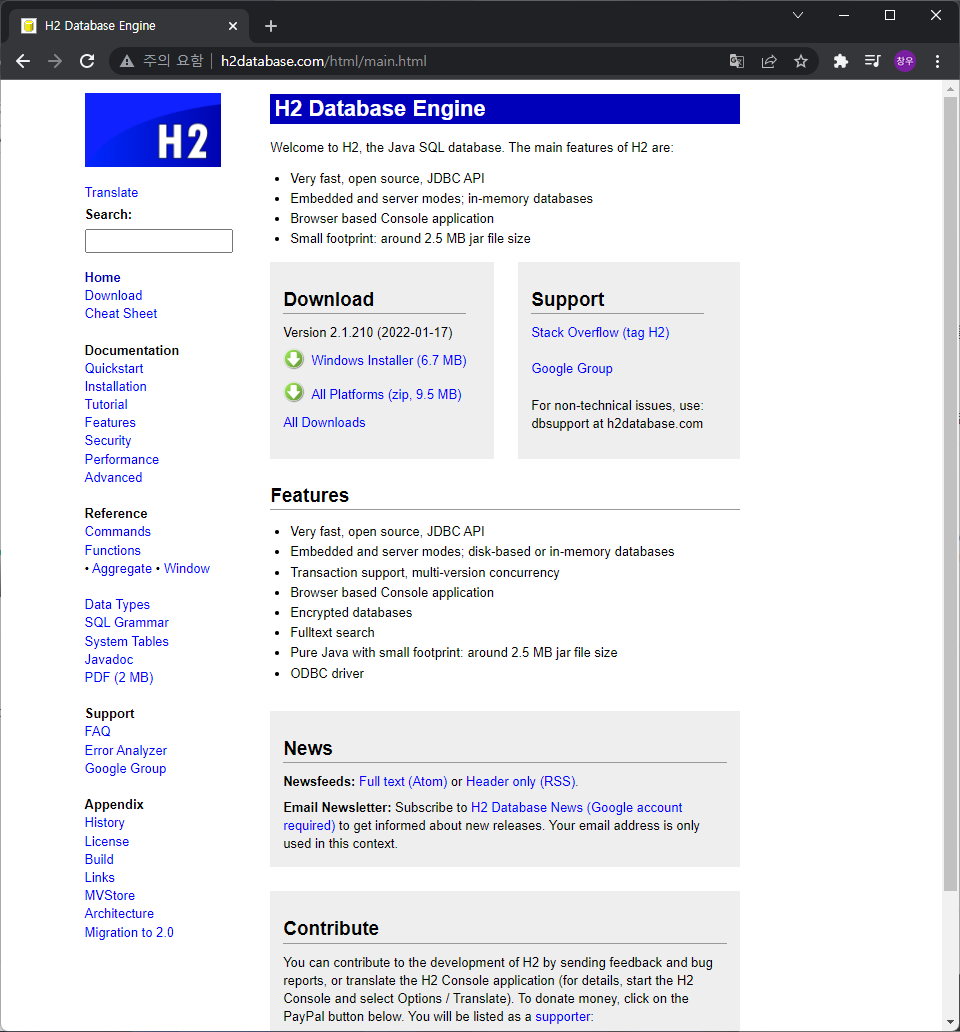Focus the sidebar Search input box
This screenshot has height=1032, width=960.
159,241
